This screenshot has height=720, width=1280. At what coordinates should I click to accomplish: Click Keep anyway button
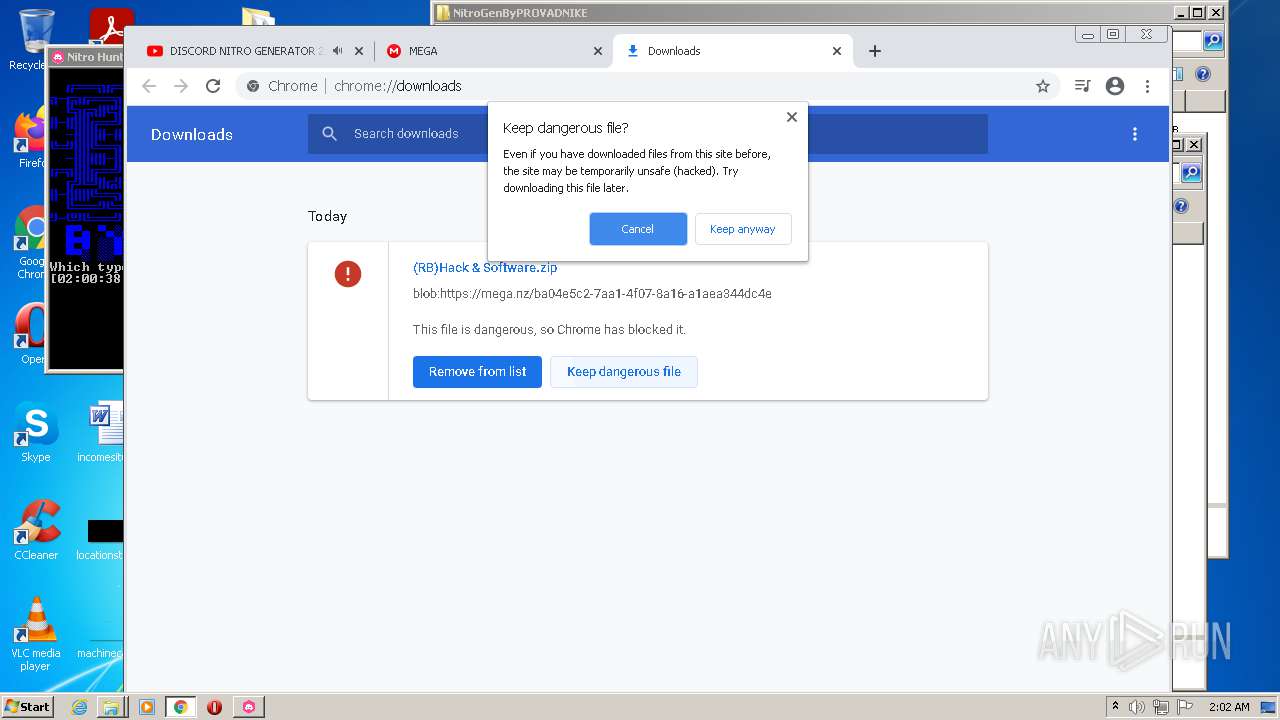tap(742, 229)
